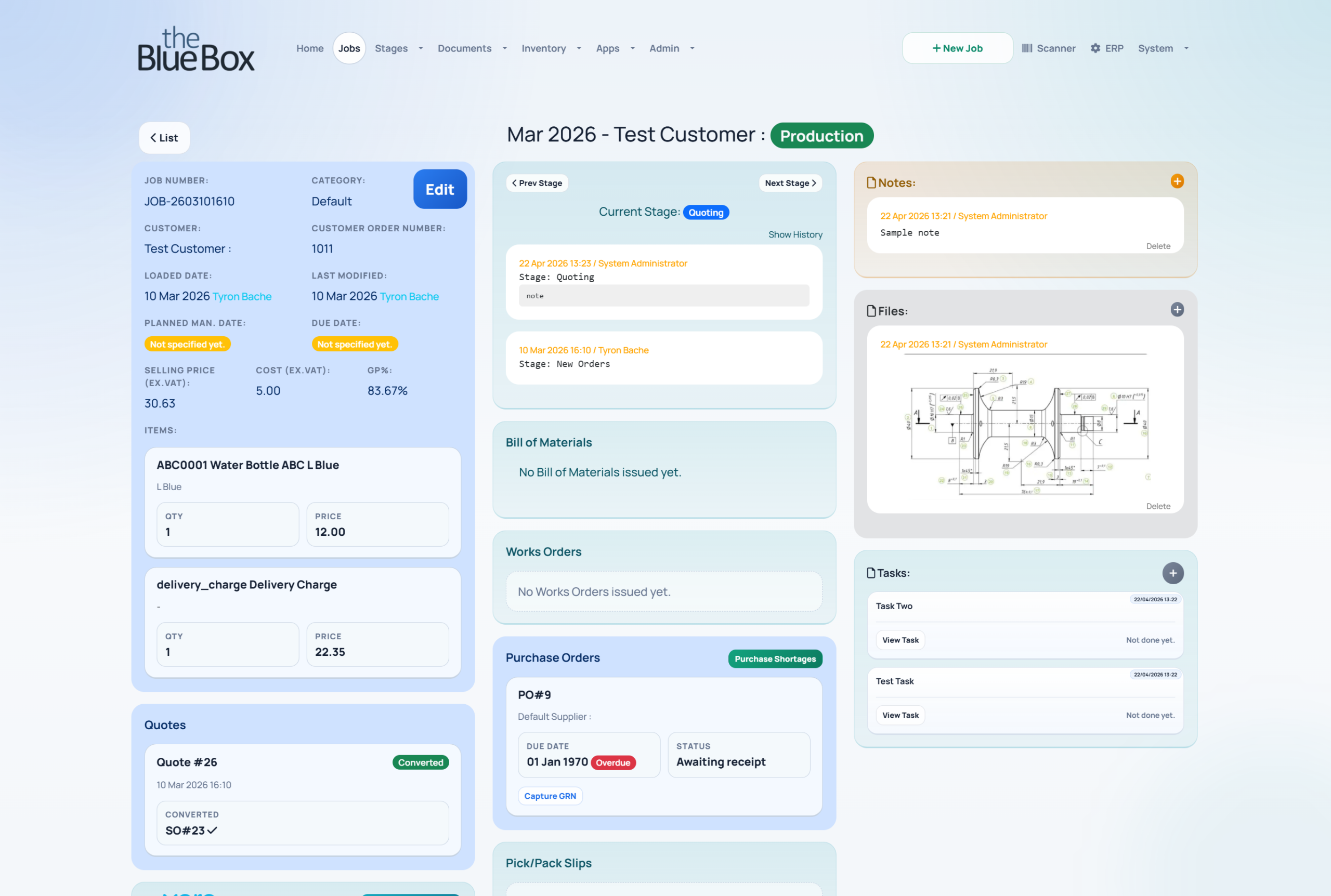The width and height of the screenshot is (1331, 896).
Task: Click the blue Edit button
Action: click(x=439, y=189)
